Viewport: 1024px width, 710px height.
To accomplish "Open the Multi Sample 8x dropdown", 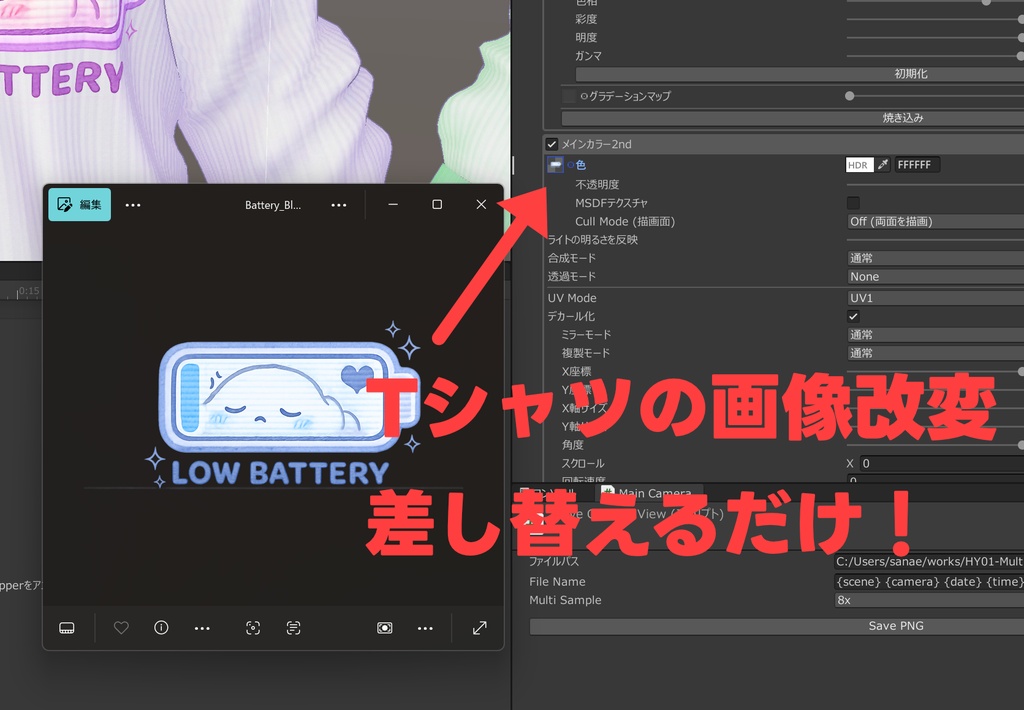I will click(929, 600).
